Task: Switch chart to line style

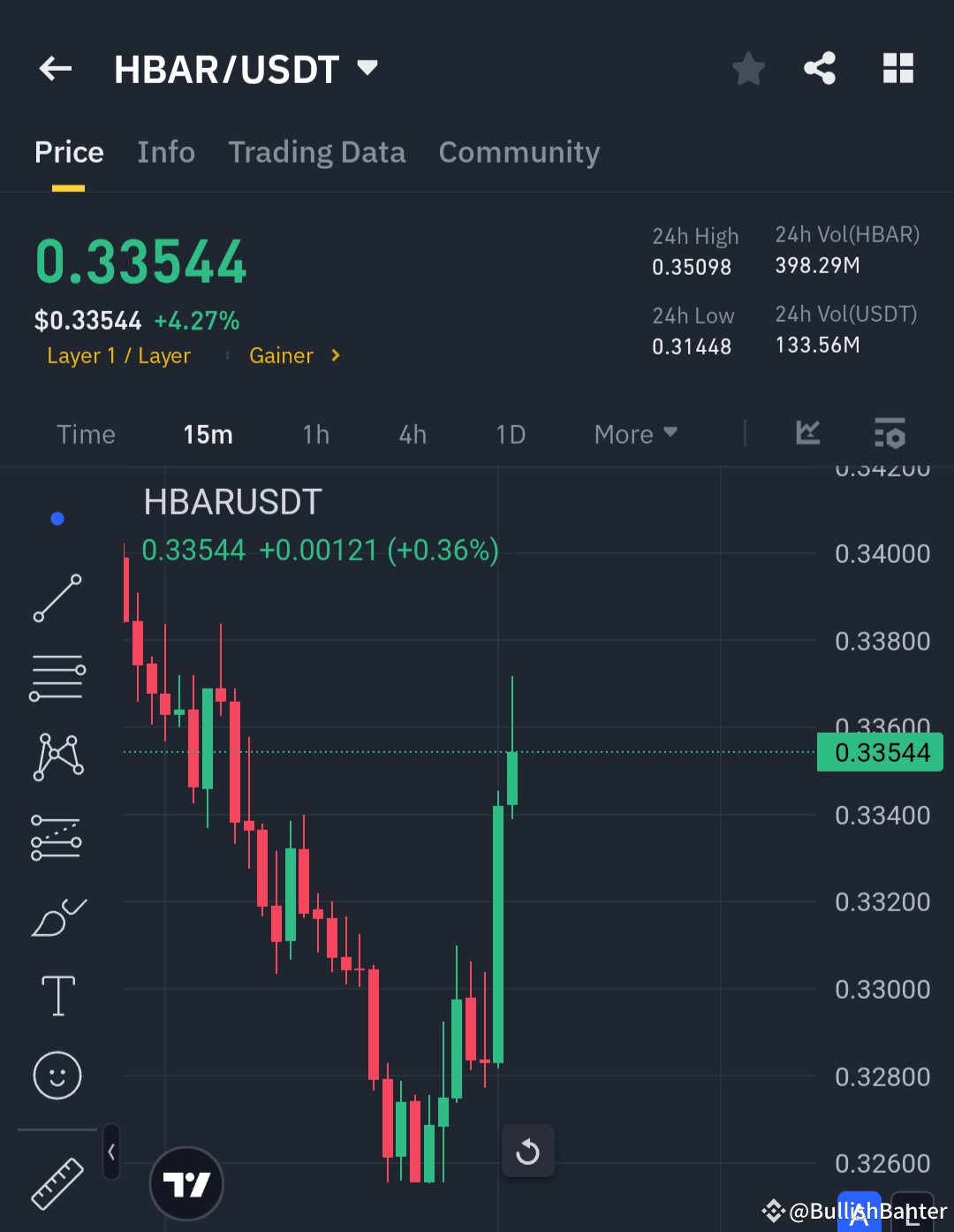Action: 807,434
